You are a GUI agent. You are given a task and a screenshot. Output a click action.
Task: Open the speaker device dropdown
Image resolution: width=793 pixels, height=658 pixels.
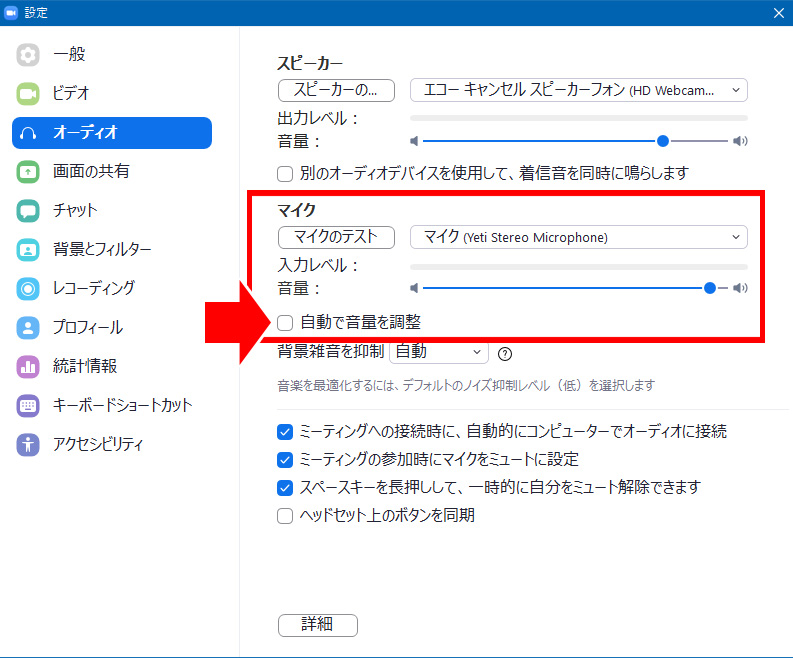578,90
